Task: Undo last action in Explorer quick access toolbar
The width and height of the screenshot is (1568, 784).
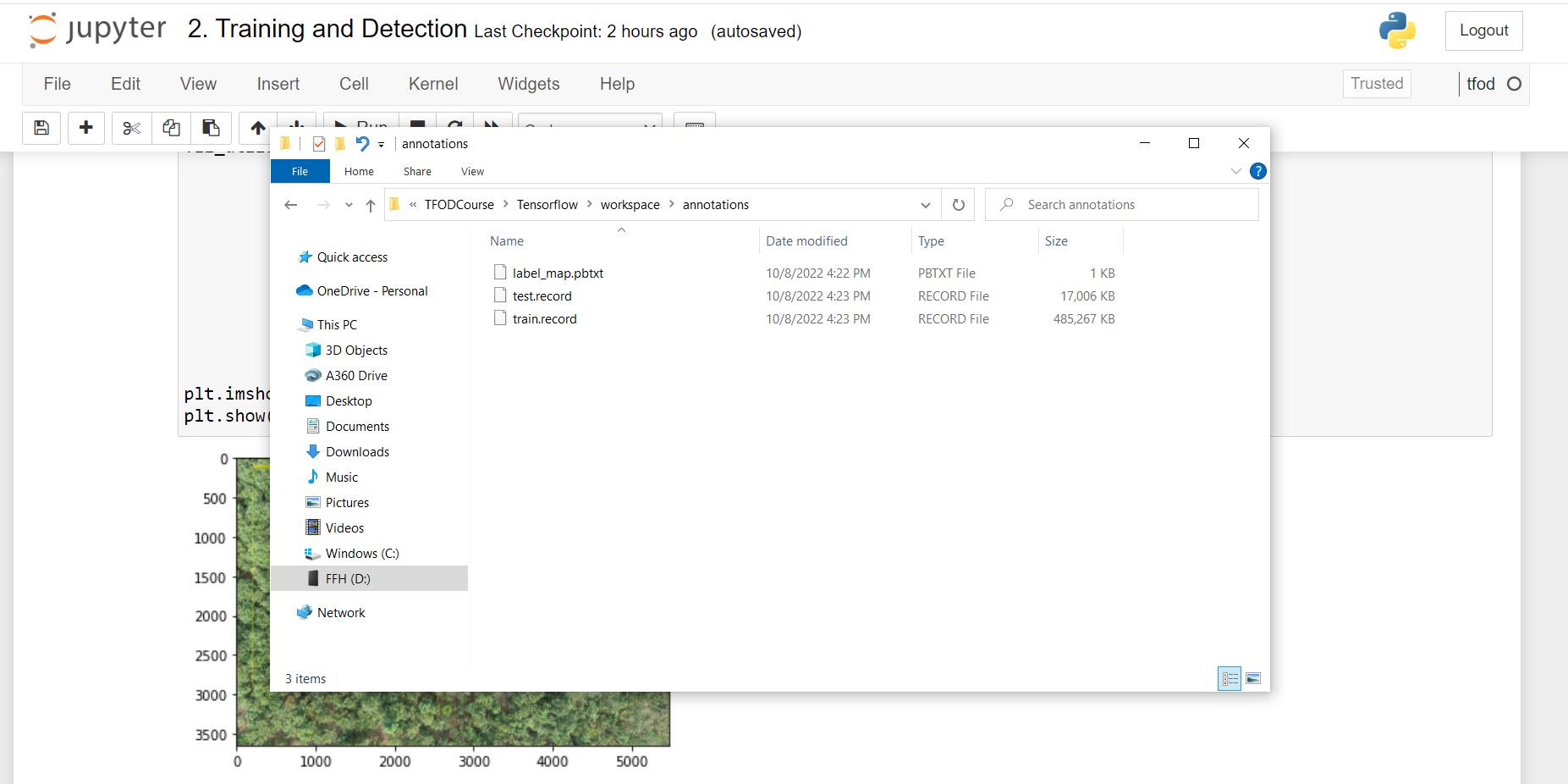Action: pos(362,144)
